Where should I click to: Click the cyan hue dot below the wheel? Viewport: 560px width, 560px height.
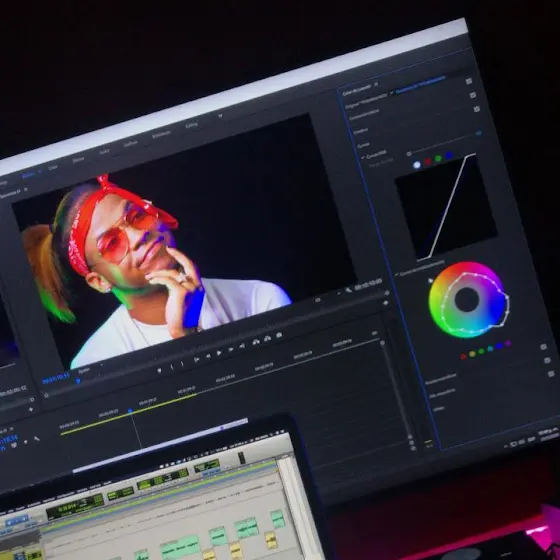click(x=490, y=348)
